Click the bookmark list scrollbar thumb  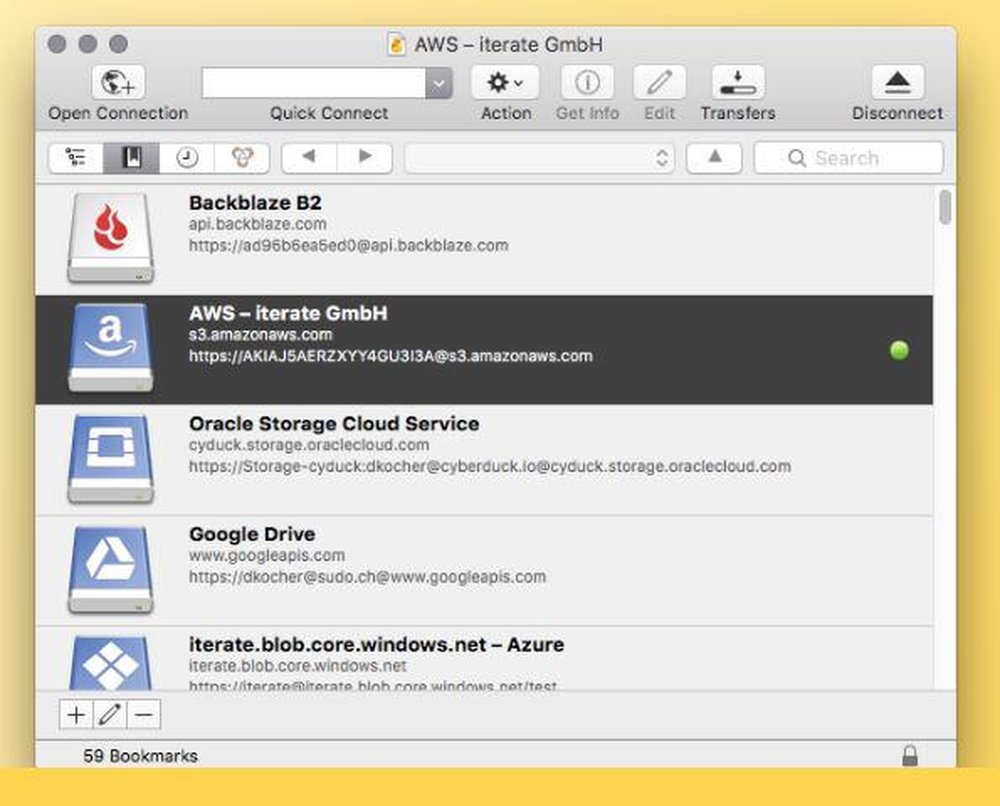pyautogui.click(x=945, y=207)
